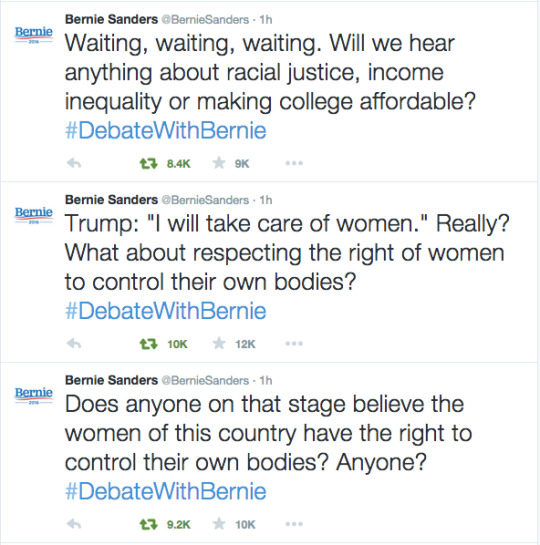Open the Bernie 2016 avatar on the first tweet

pos(34,34)
